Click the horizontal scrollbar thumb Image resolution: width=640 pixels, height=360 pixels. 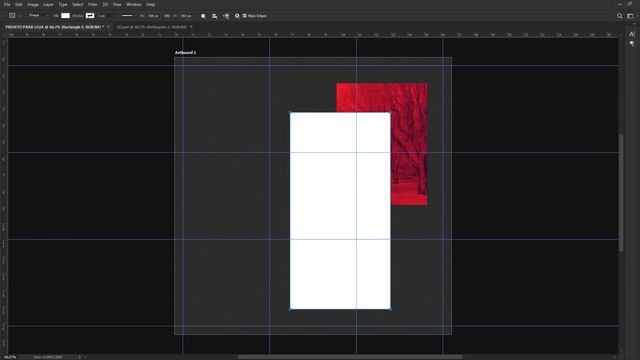point(350,357)
